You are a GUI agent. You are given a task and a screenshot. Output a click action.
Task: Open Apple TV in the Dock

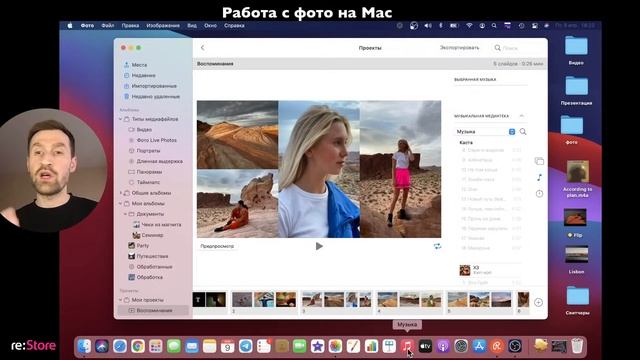click(x=425, y=346)
